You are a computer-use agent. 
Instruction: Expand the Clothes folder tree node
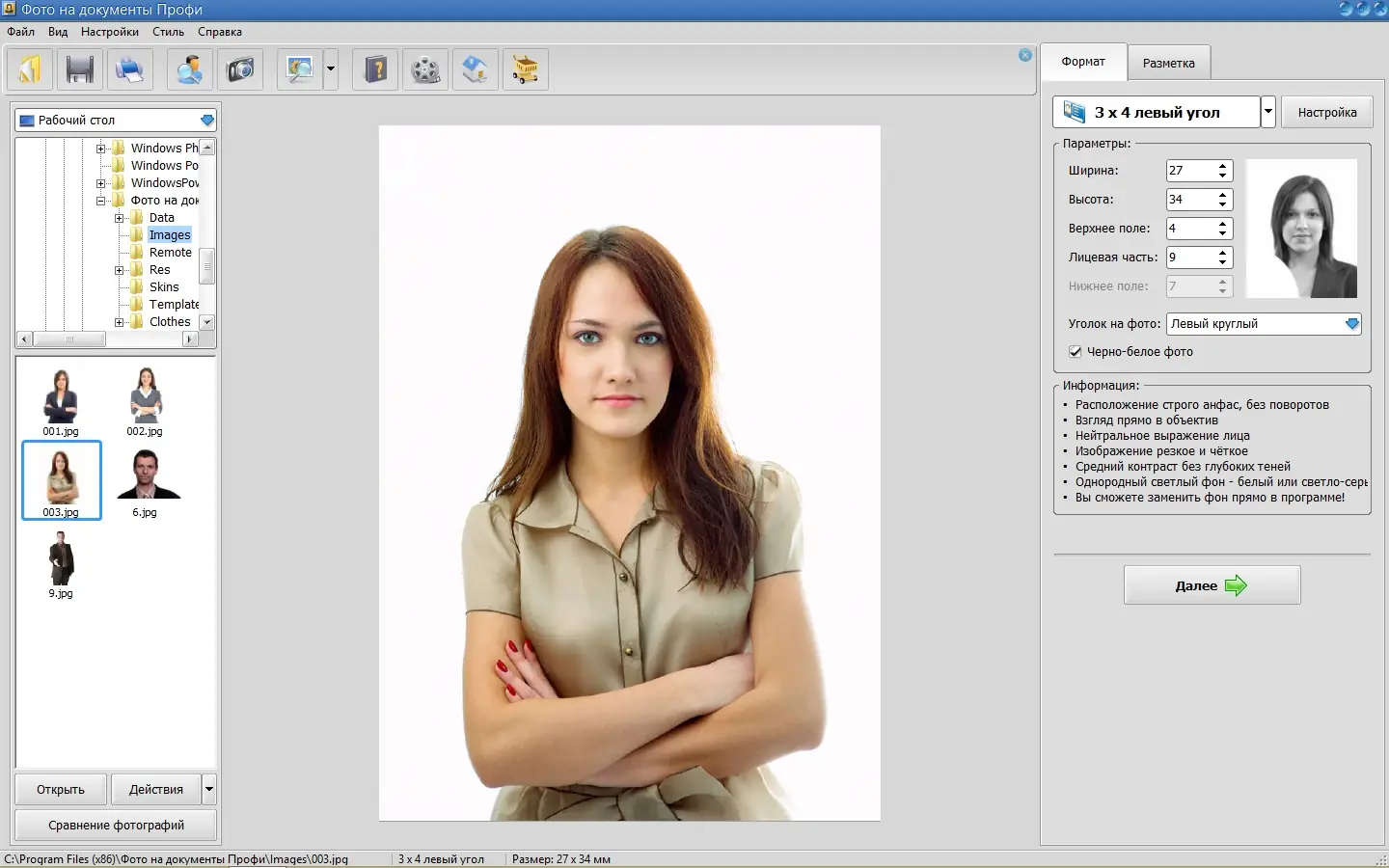click(120, 322)
